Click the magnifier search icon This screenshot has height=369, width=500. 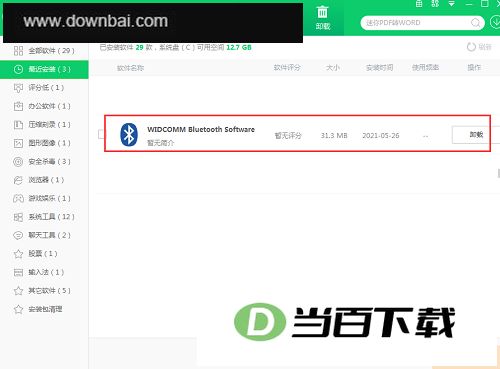475,23
